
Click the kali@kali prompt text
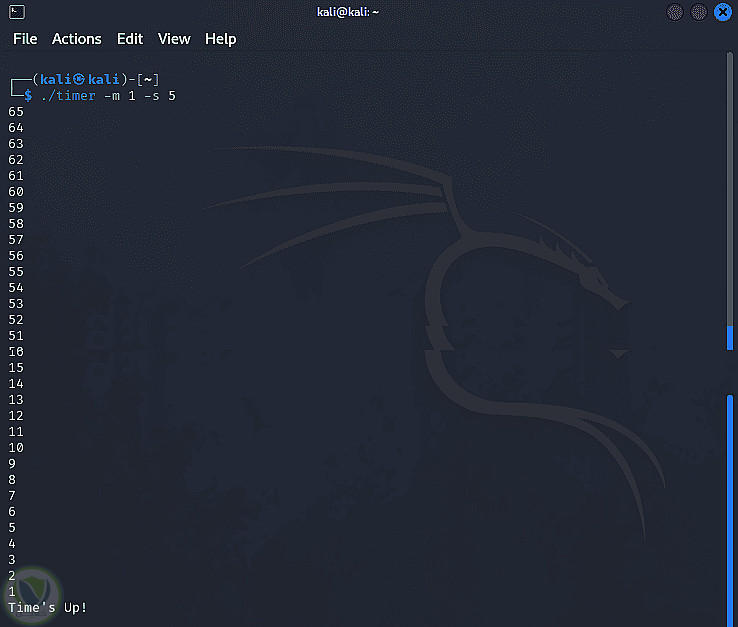click(x=80, y=79)
